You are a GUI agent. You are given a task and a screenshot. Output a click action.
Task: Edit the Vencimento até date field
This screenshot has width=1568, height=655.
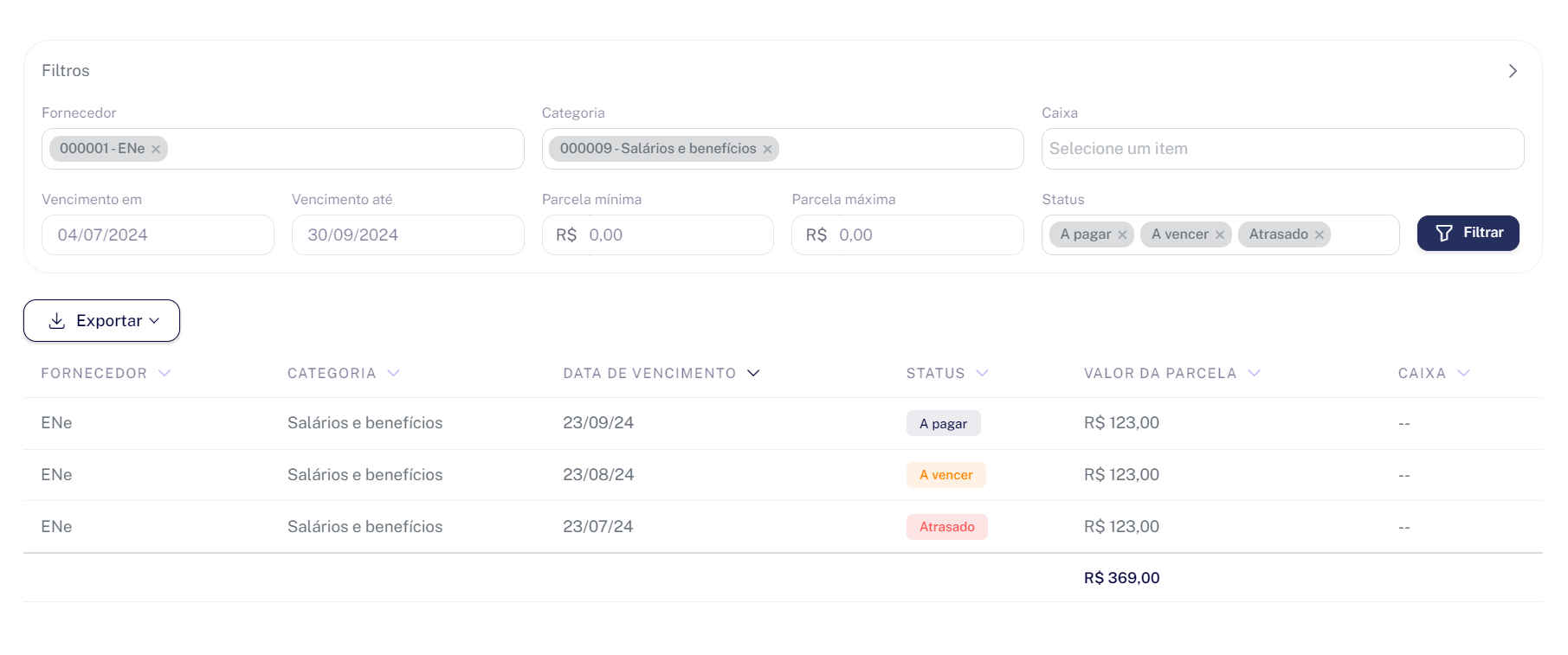point(408,235)
